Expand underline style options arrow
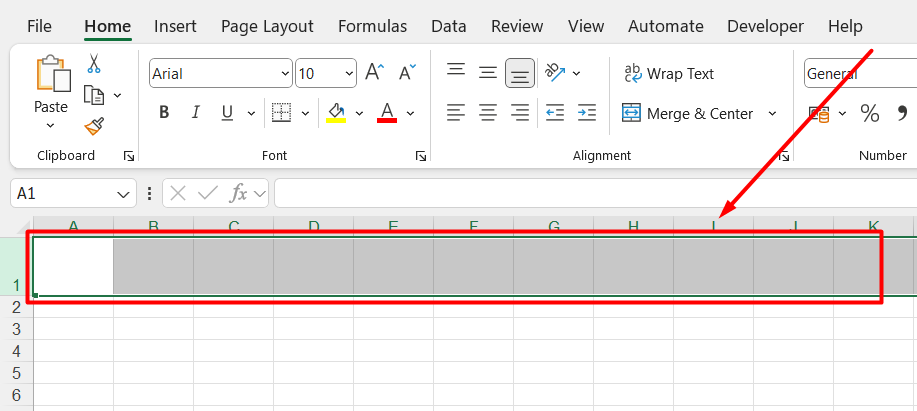This screenshot has width=917, height=411. coord(251,113)
